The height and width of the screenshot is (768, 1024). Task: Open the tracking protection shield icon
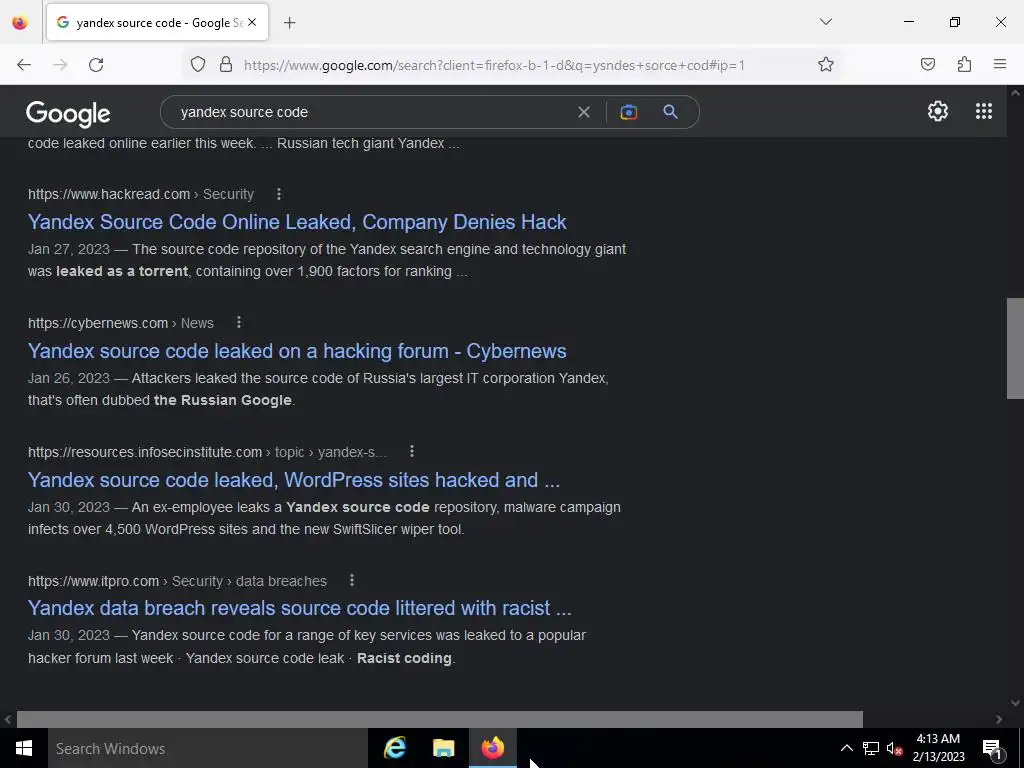198,64
